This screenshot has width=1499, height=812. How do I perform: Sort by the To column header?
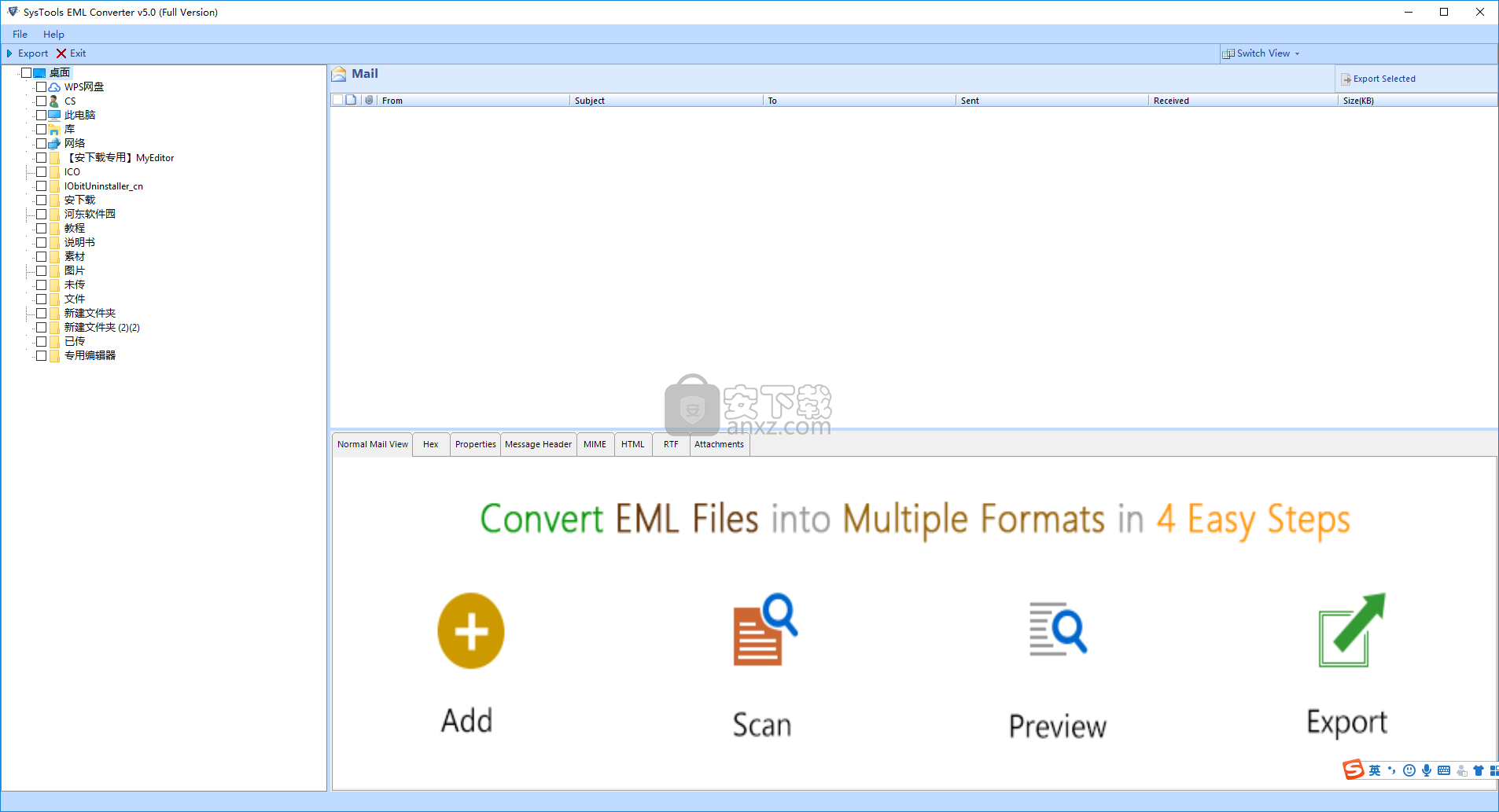[860, 101]
